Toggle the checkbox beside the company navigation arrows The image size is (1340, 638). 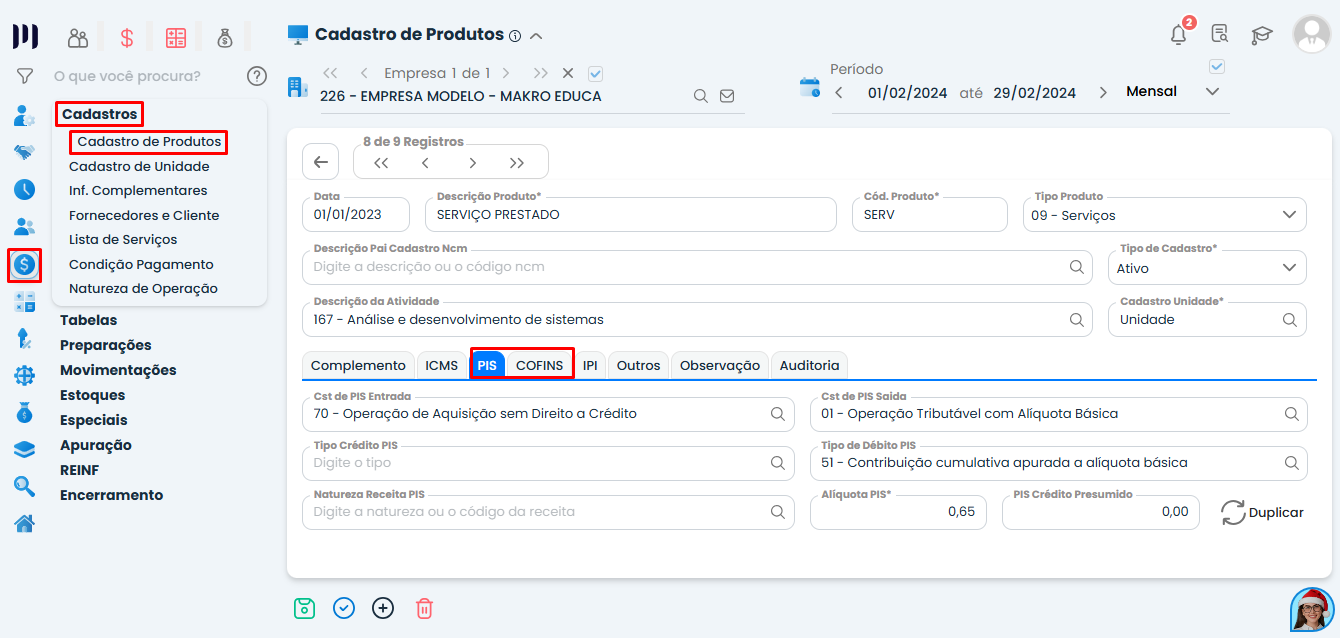tap(595, 73)
